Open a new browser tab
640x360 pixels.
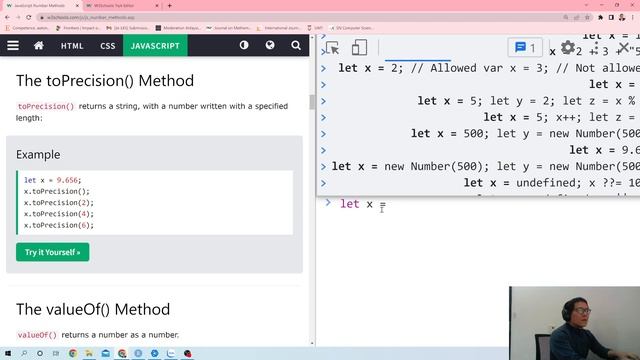(x=169, y=6)
